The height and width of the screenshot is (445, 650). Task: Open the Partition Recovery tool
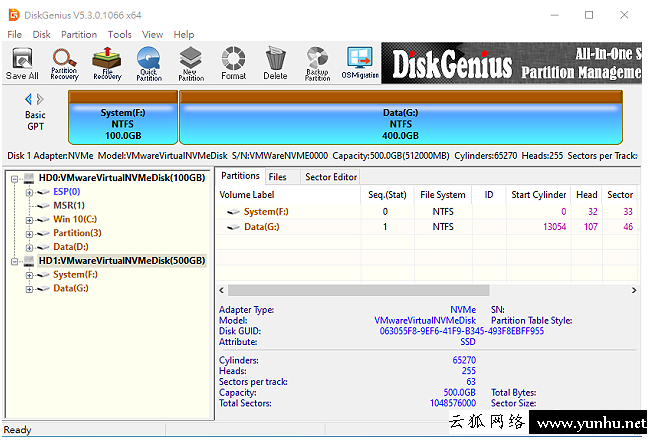[x=64, y=63]
